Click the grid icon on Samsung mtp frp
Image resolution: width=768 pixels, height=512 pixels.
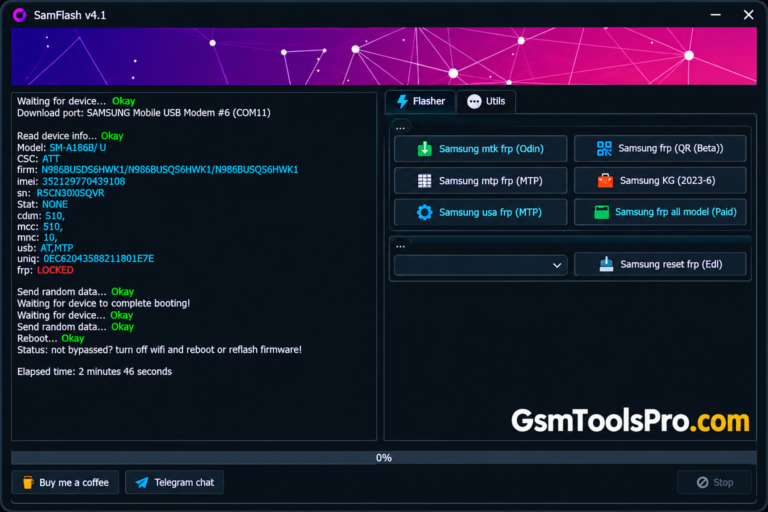pyautogui.click(x=425, y=181)
